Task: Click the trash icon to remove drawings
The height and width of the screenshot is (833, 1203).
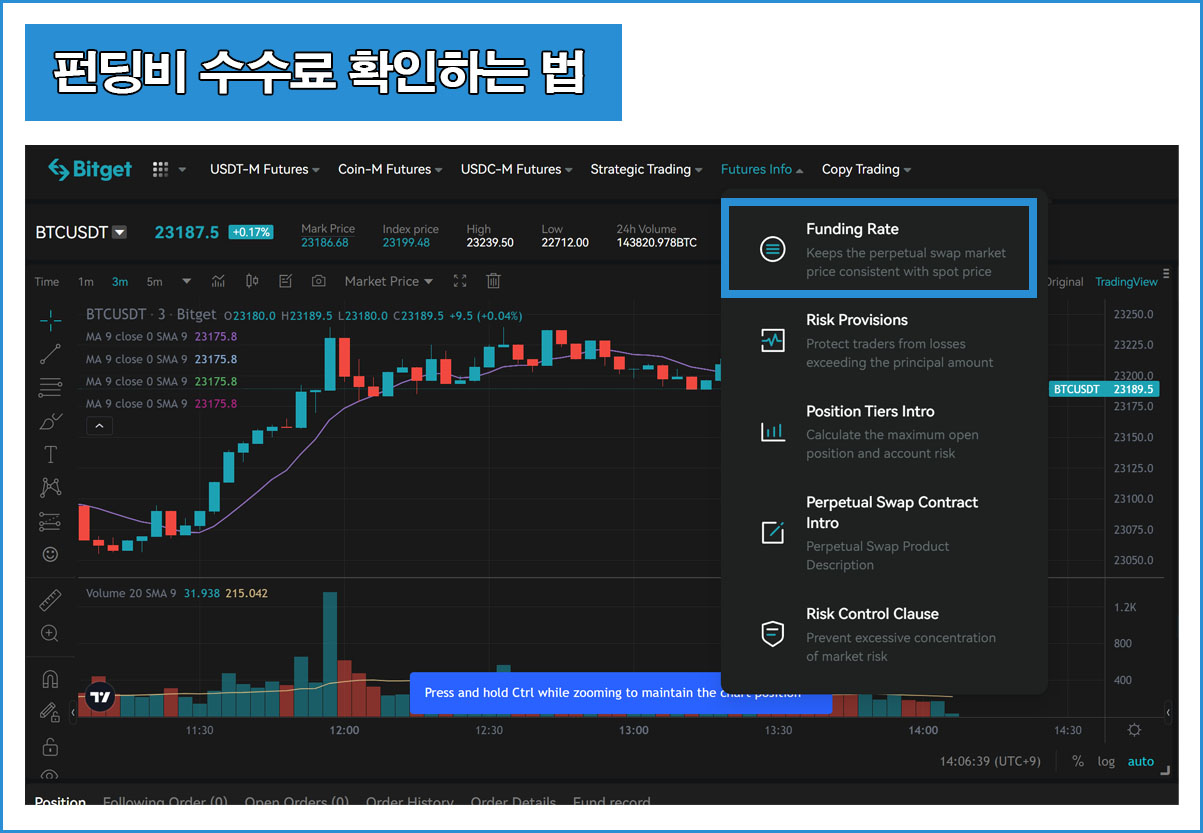Action: pyautogui.click(x=493, y=282)
